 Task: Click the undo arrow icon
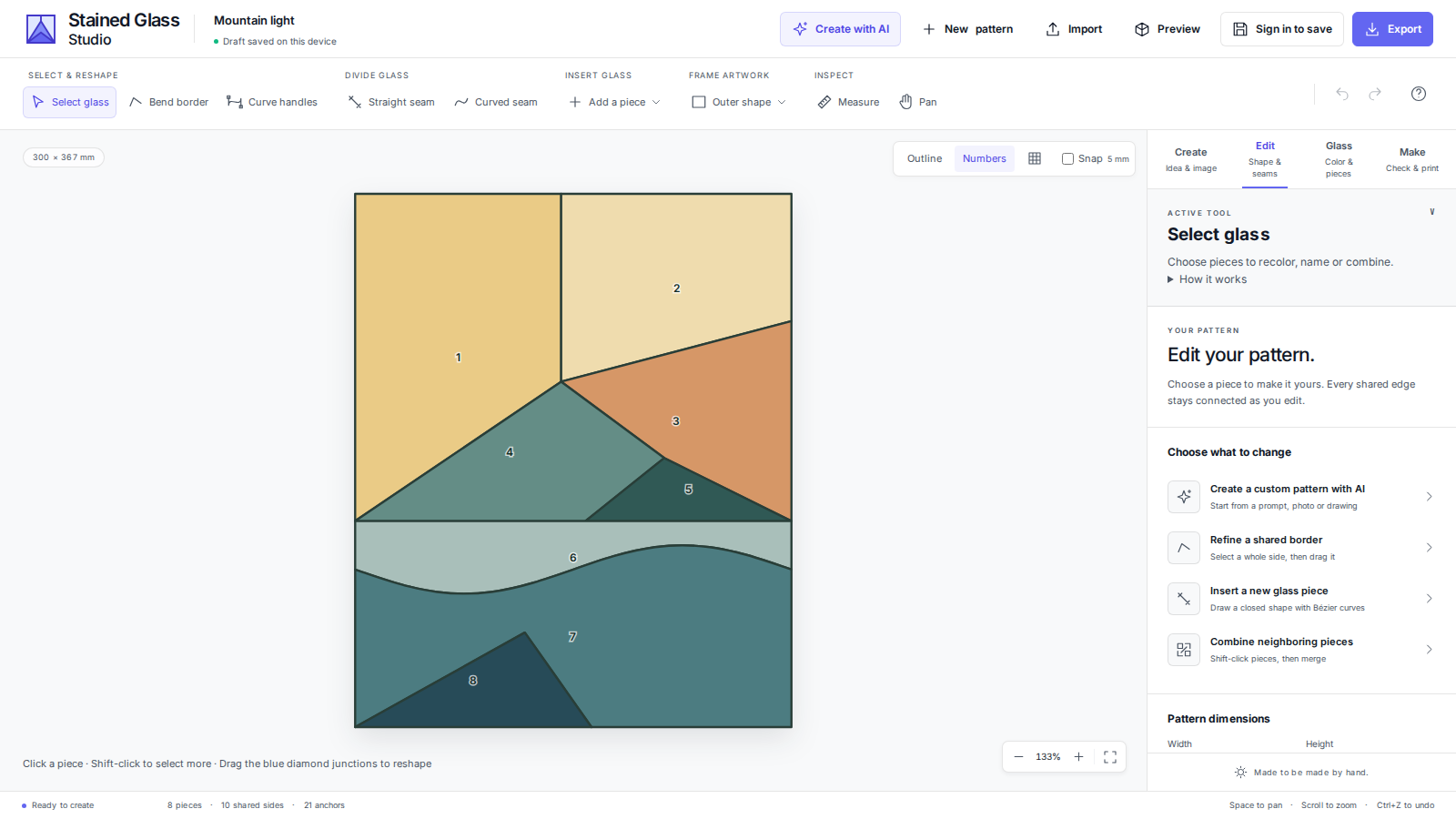(x=1342, y=94)
